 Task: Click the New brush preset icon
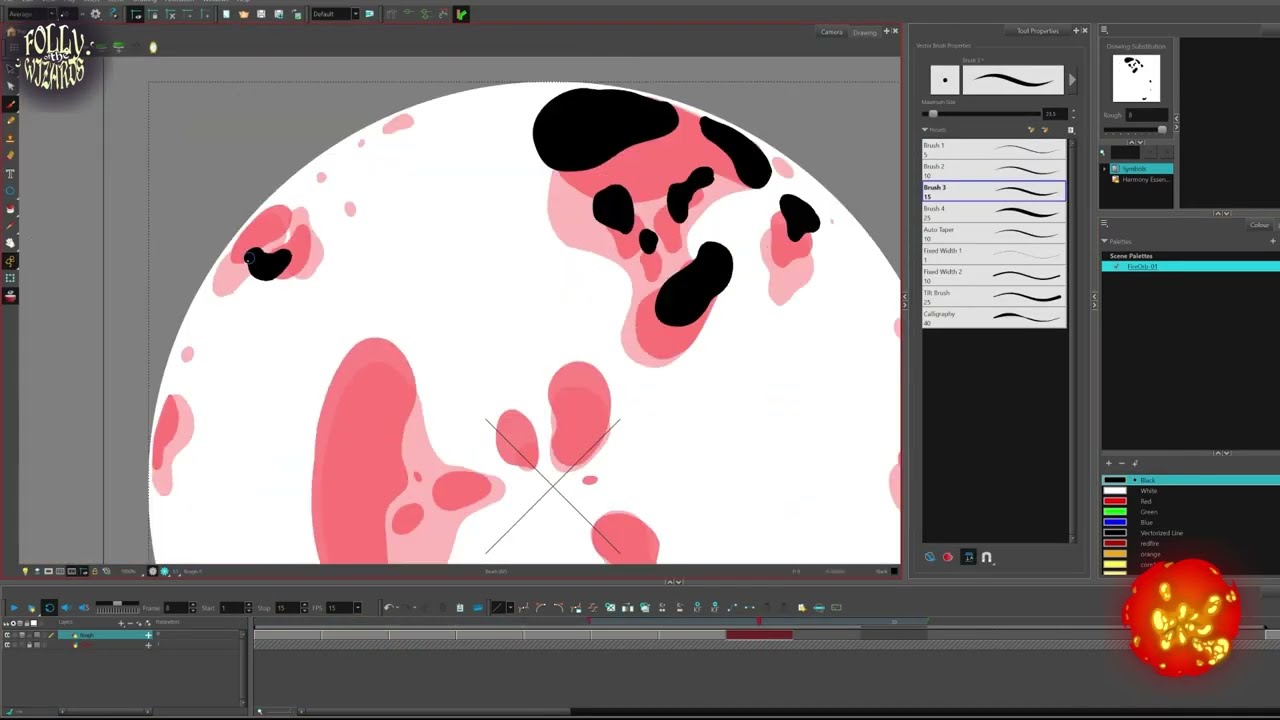coord(1031,130)
